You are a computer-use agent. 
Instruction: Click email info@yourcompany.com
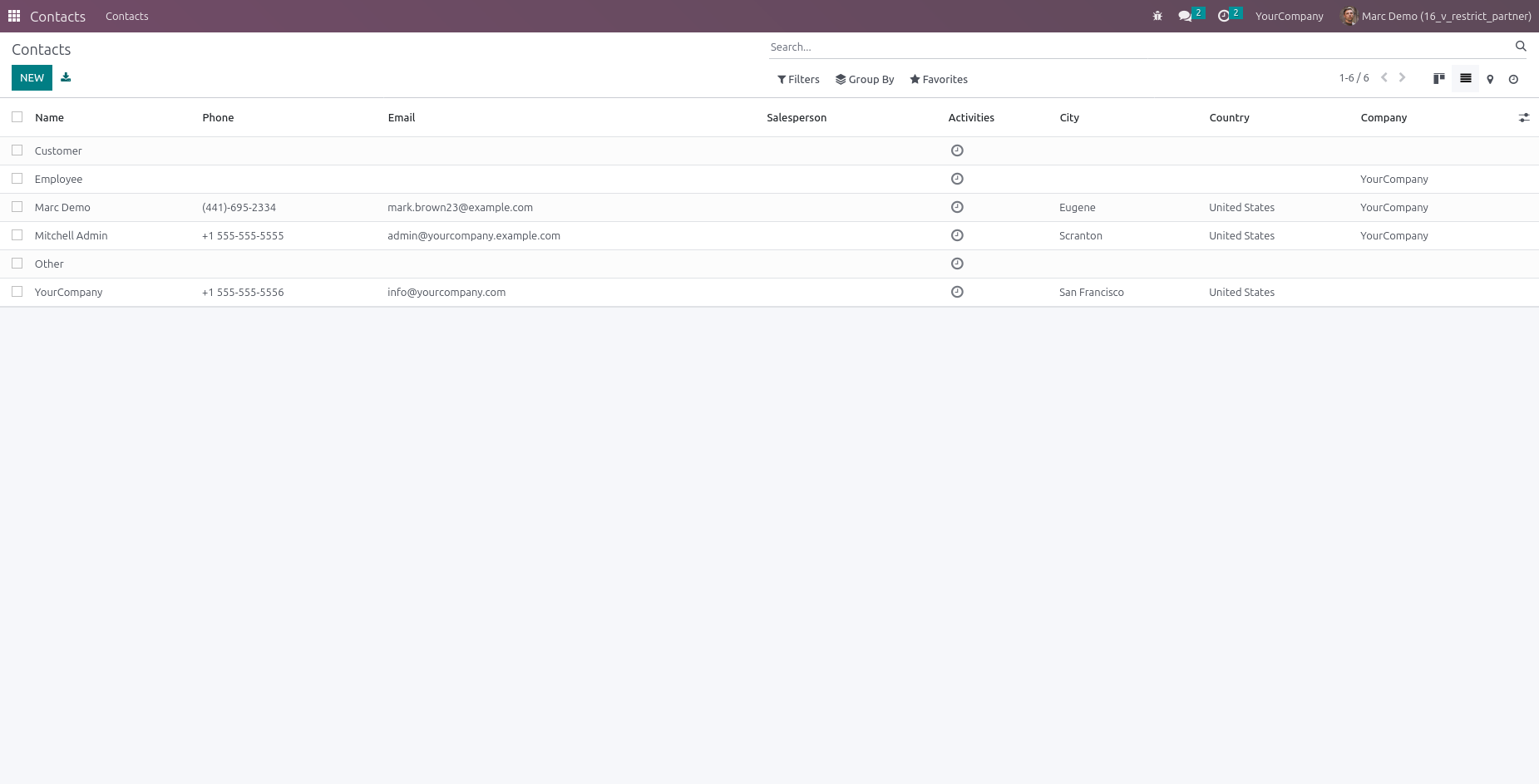pos(446,292)
